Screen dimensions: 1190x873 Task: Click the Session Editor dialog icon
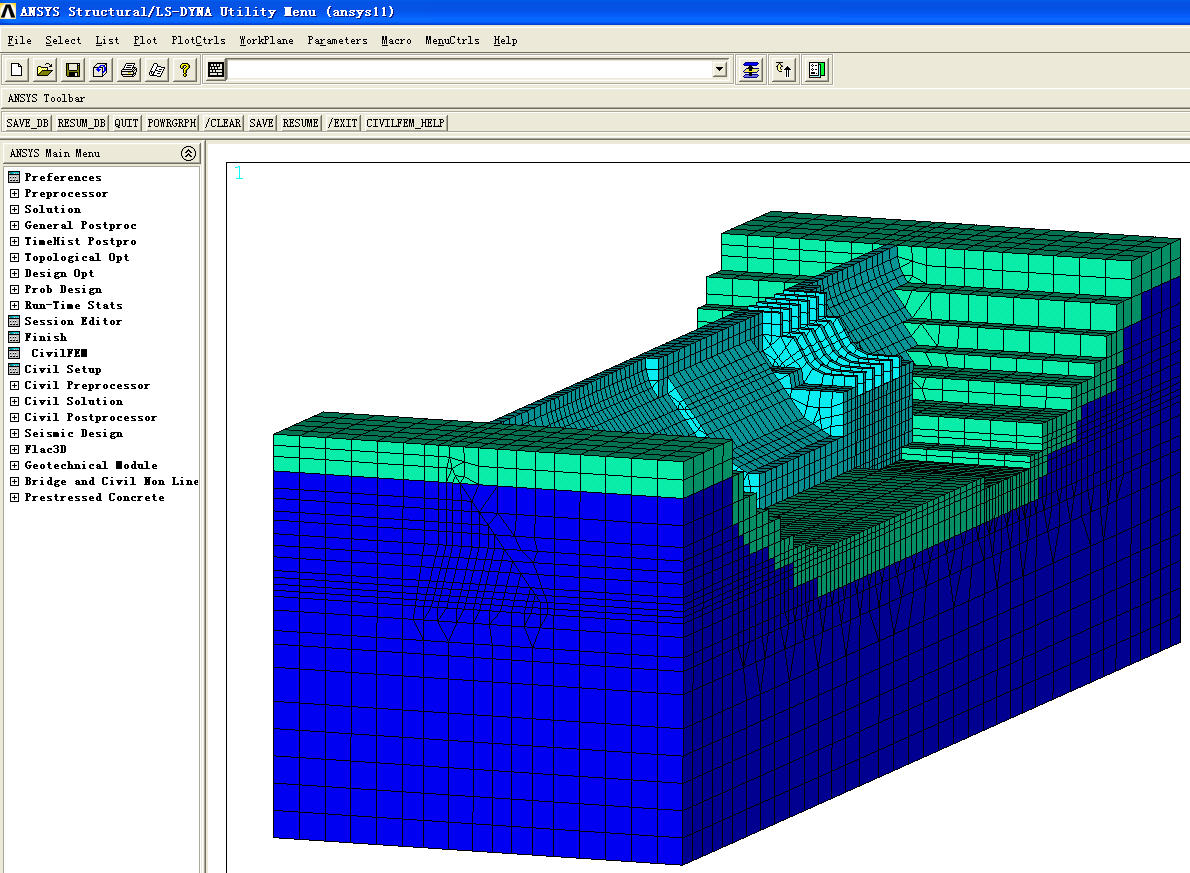(x=14, y=322)
